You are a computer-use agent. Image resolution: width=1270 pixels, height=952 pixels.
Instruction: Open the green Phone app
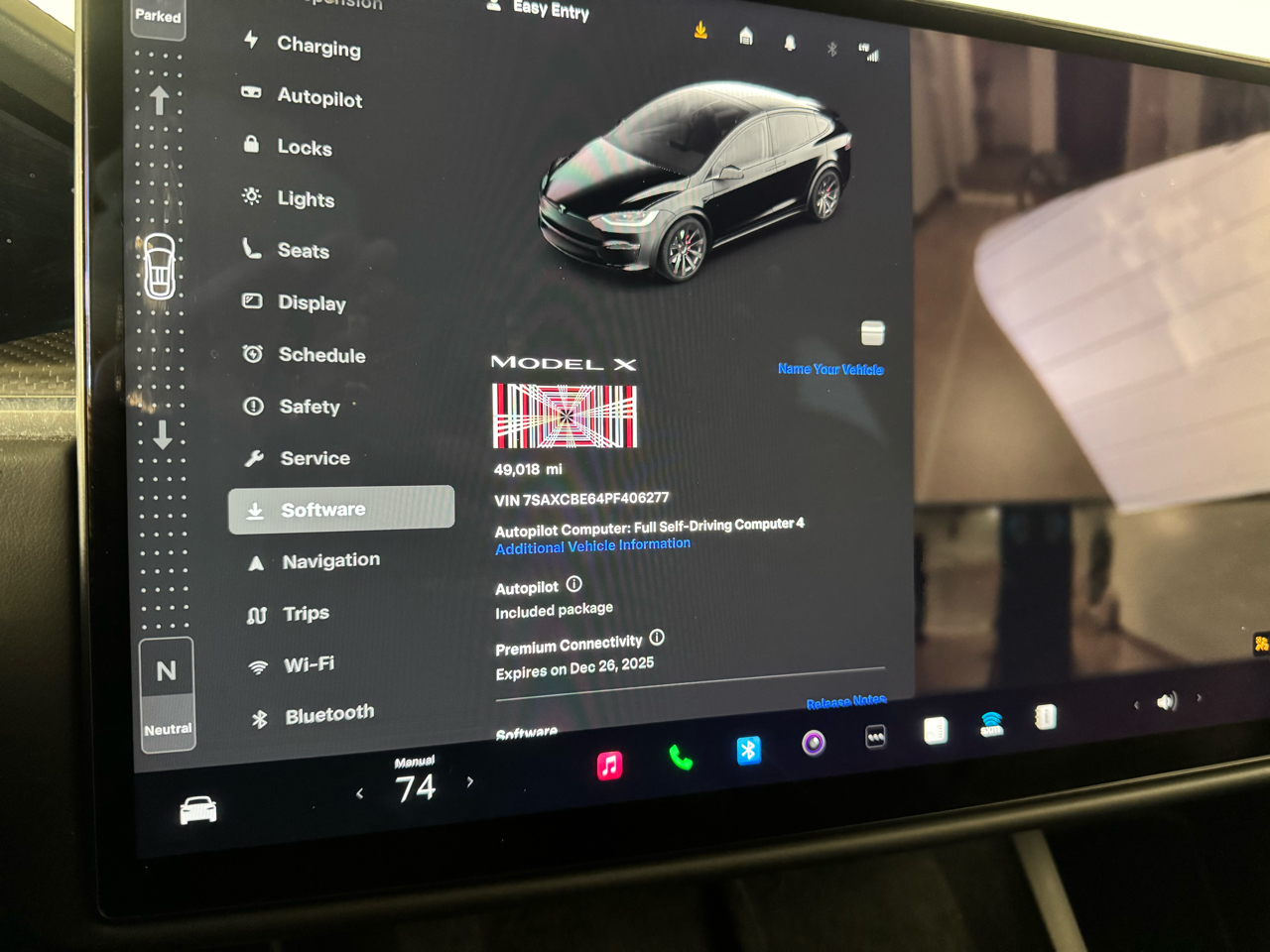[x=681, y=759]
